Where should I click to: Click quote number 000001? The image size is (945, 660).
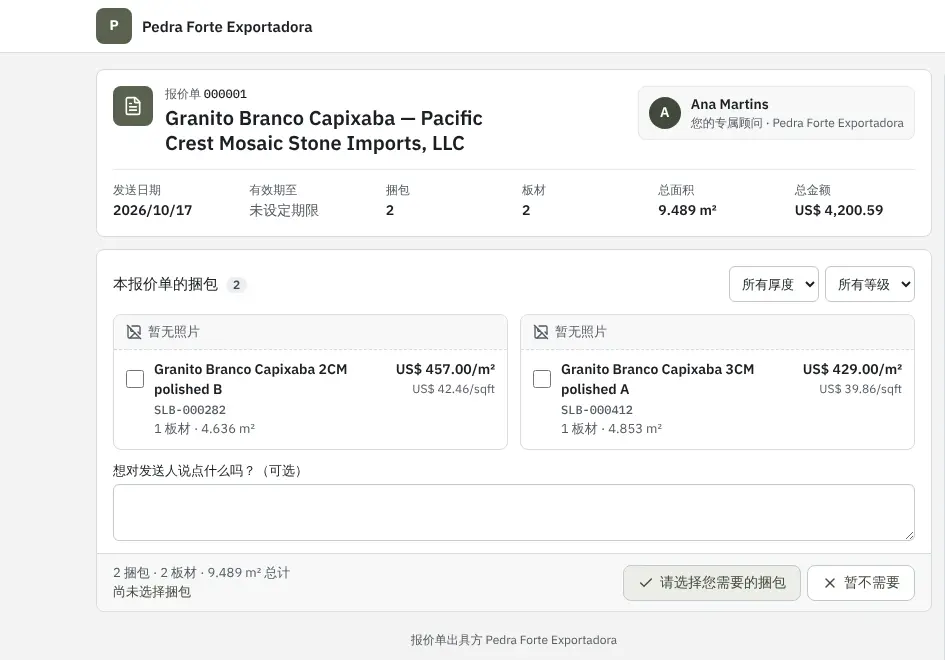pos(225,94)
